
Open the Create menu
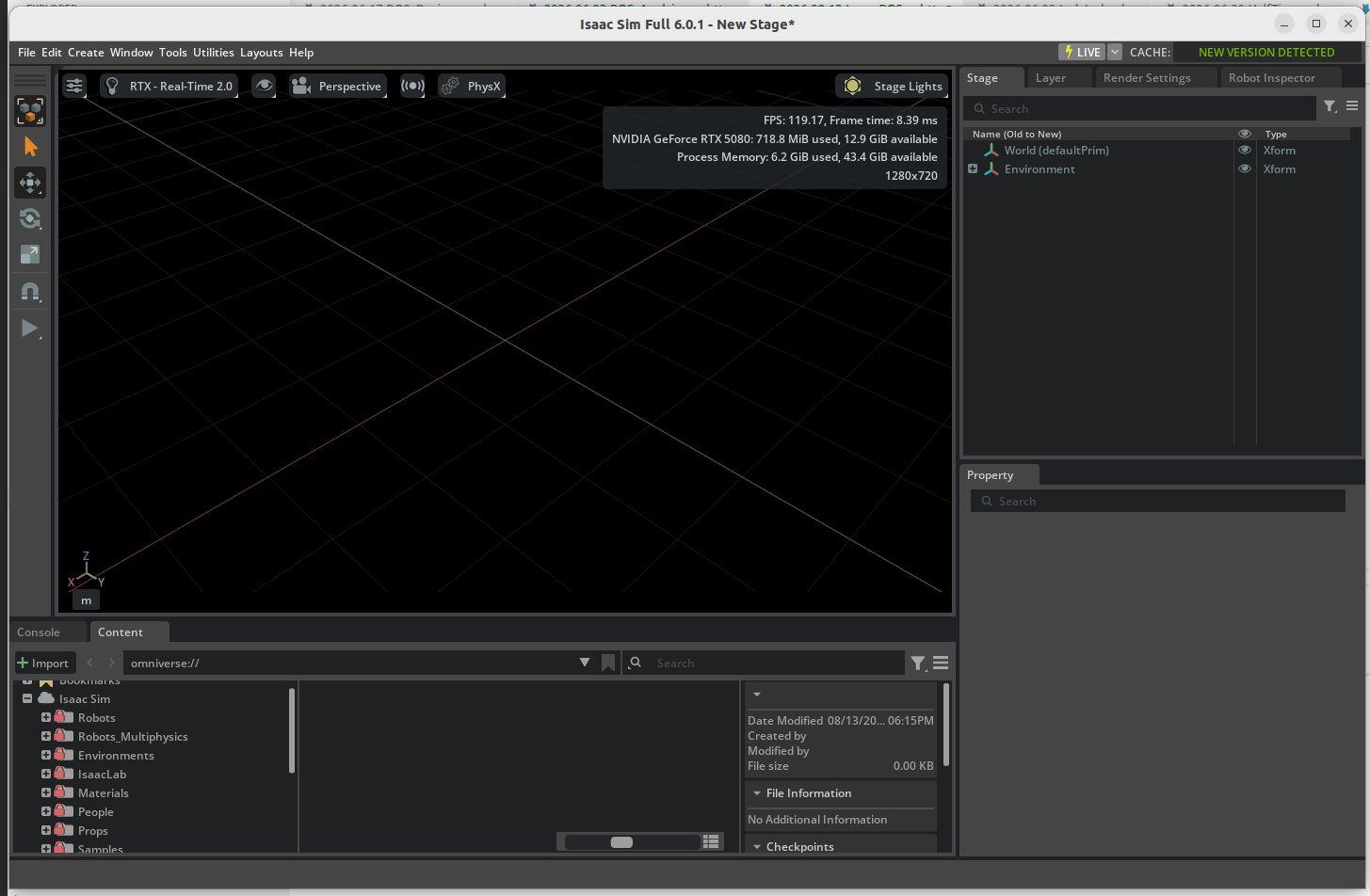[x=86, y=53]
